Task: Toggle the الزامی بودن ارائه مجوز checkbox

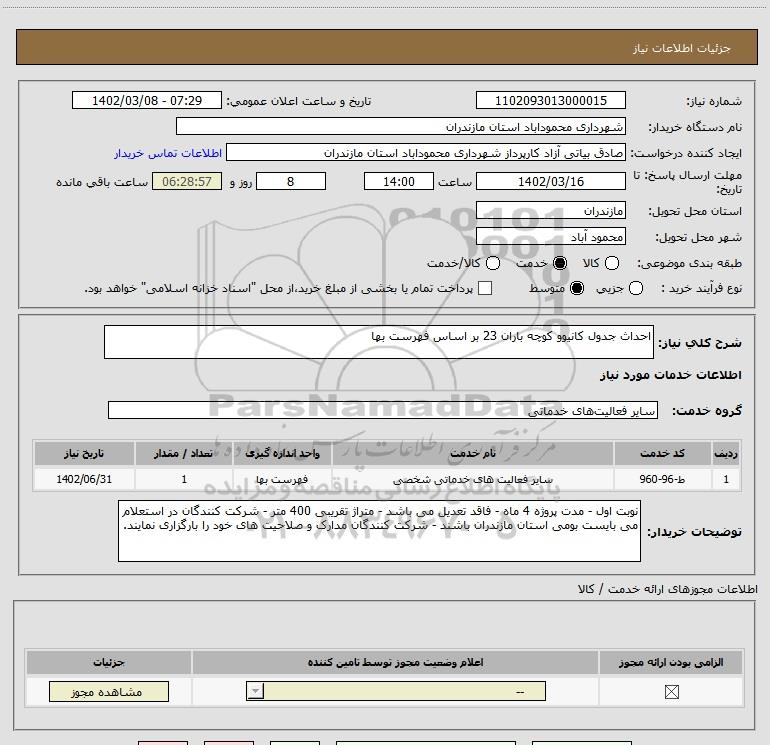Action: pyautogui.click(x=671, y=691)
